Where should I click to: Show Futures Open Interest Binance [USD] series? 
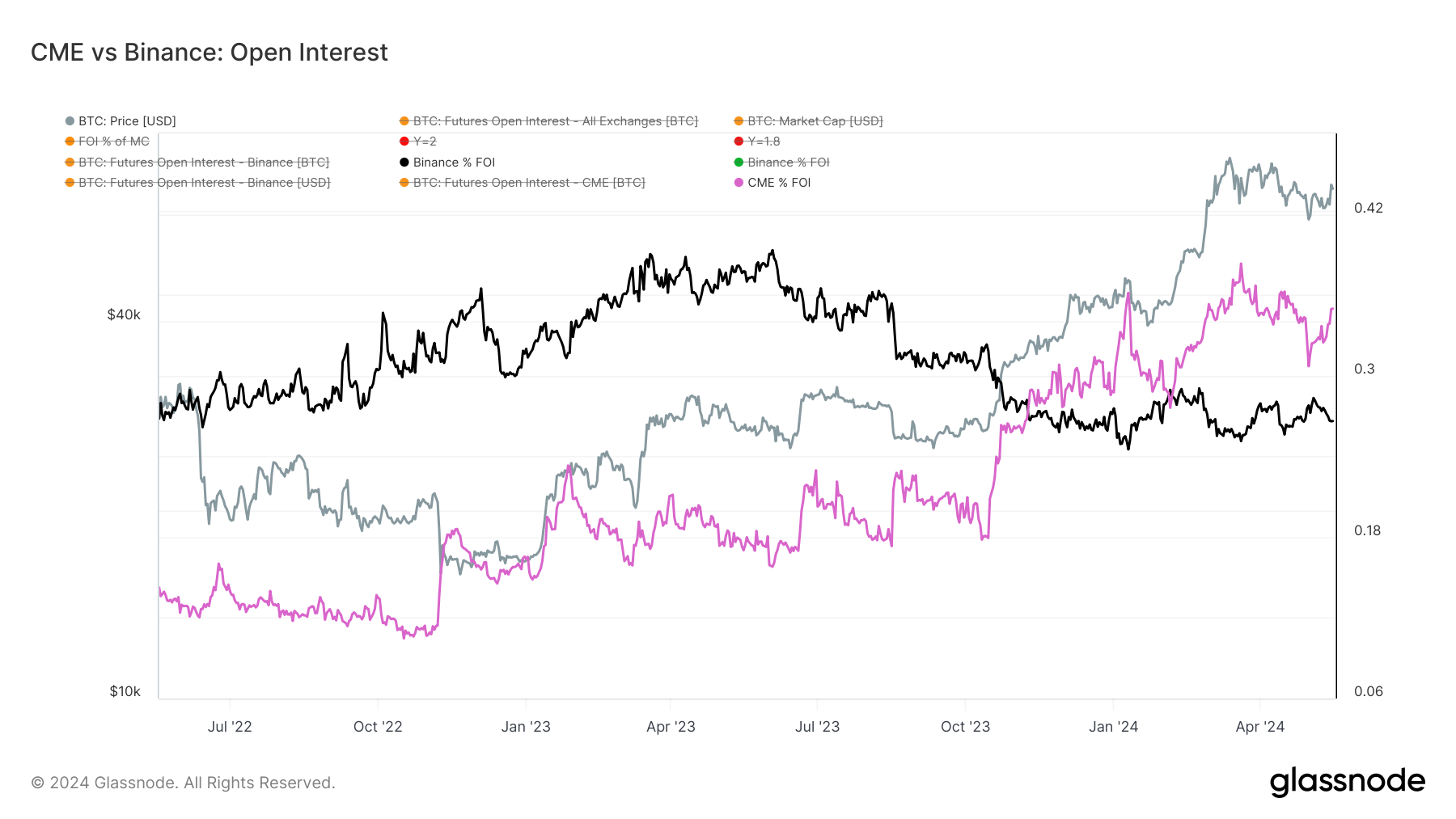click(x=204, y=183)
